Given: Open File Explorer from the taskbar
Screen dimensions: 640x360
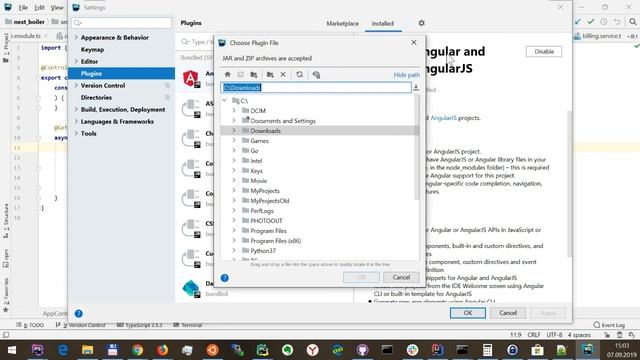Looking at the screenshot, I should tap(87, 350).
